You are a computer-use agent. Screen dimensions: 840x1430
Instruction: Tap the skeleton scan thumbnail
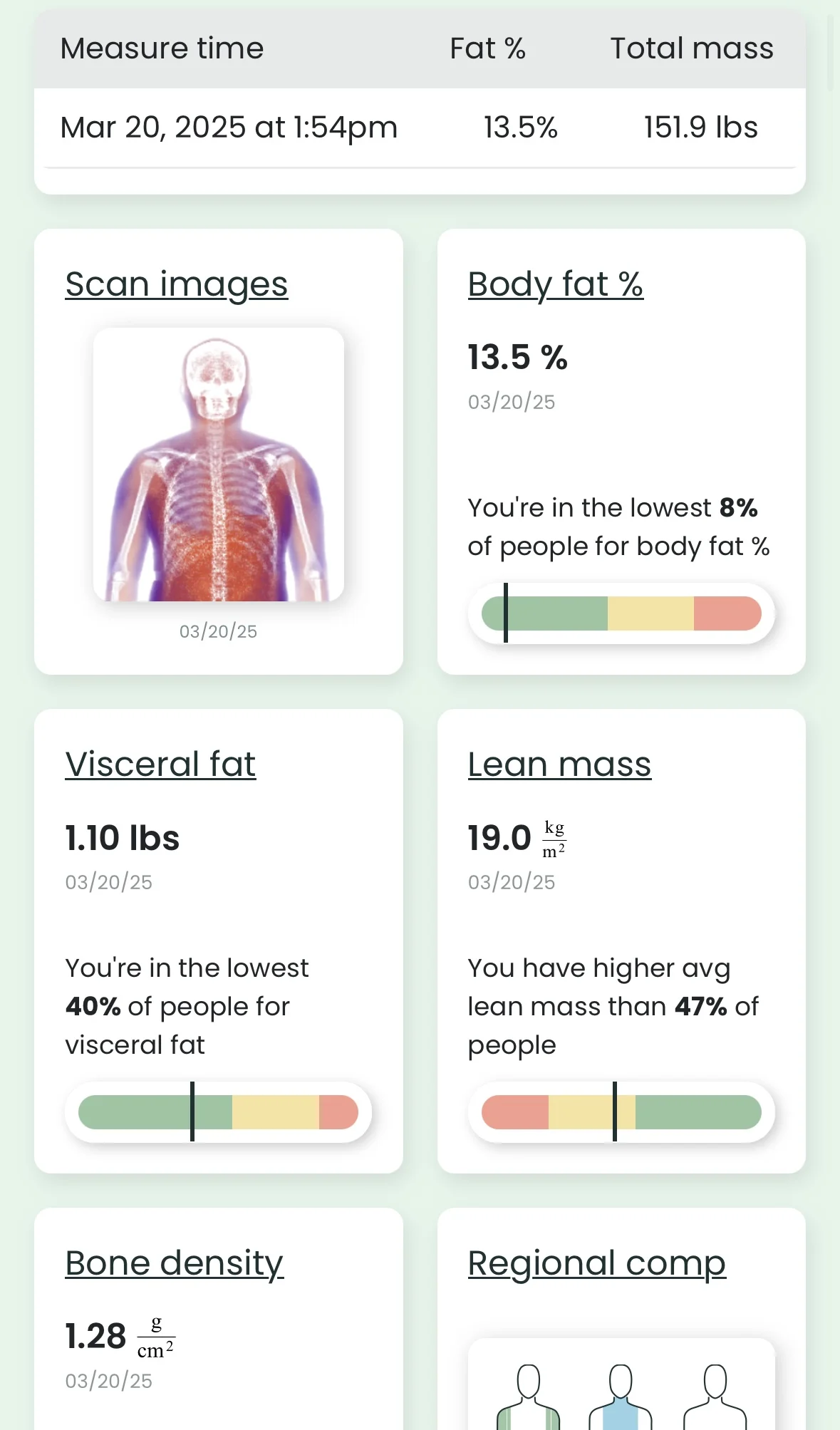coord(219,465)
